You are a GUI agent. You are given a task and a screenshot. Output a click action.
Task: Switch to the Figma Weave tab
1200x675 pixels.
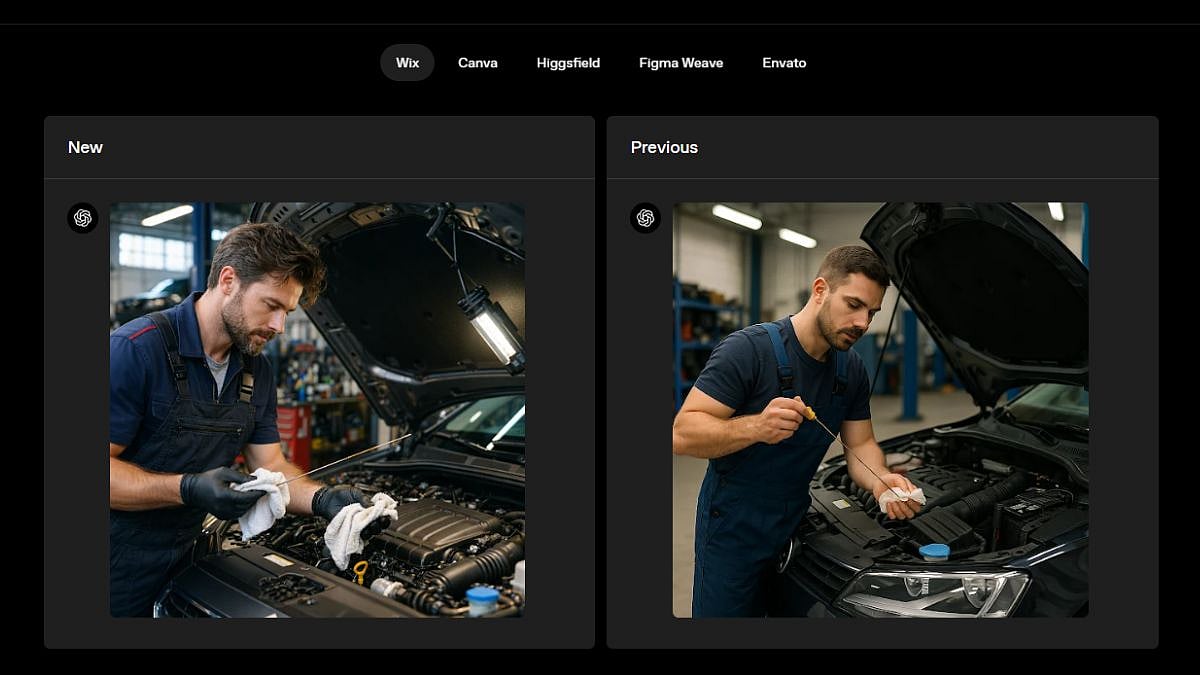click(681, 63)
